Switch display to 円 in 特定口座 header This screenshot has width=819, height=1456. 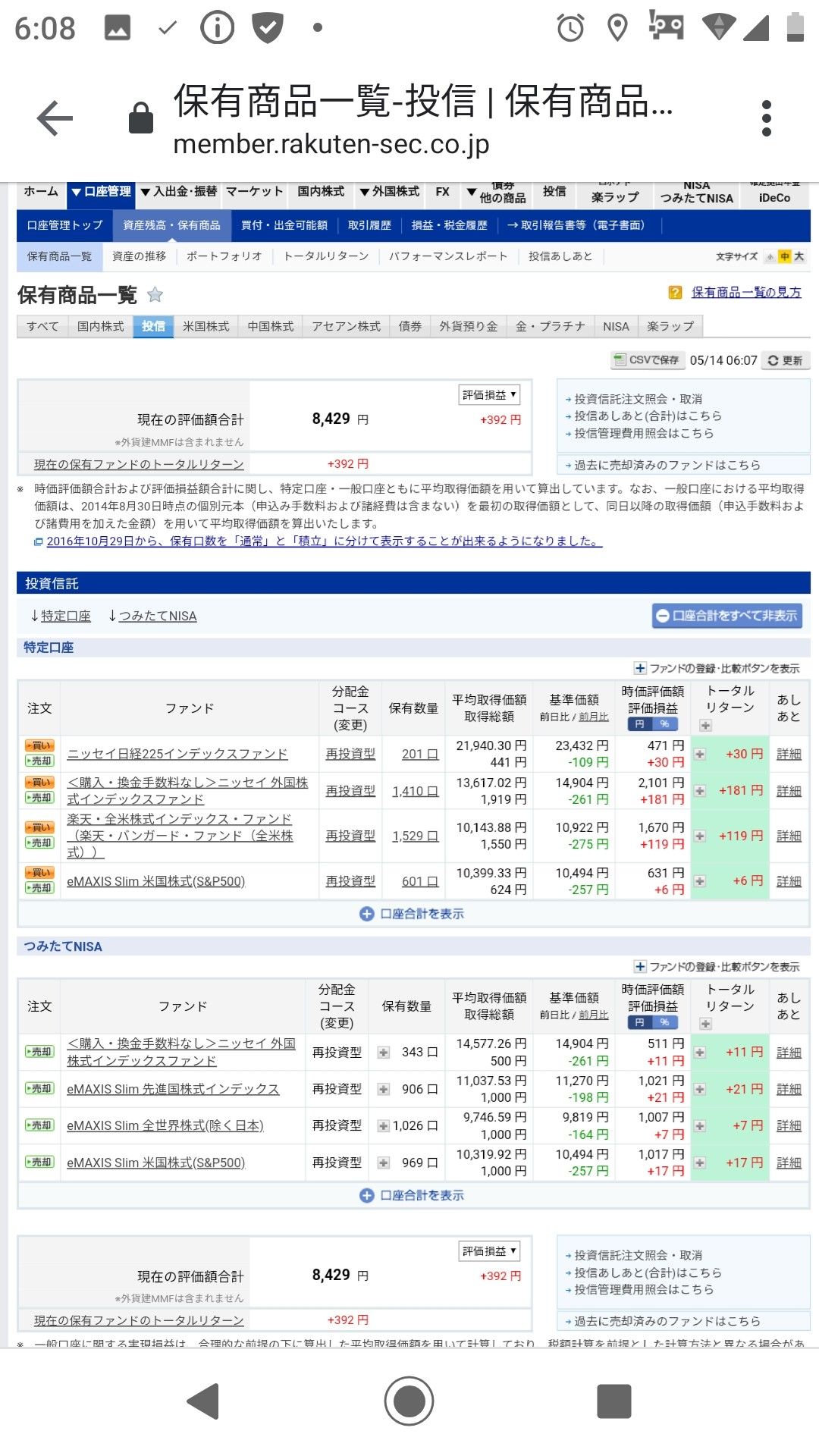tap(639, 724)
